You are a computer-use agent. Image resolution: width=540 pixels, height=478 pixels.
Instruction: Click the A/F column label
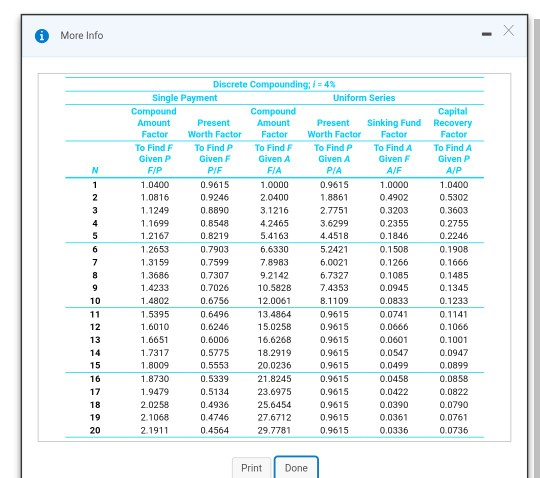coord(394,170)
